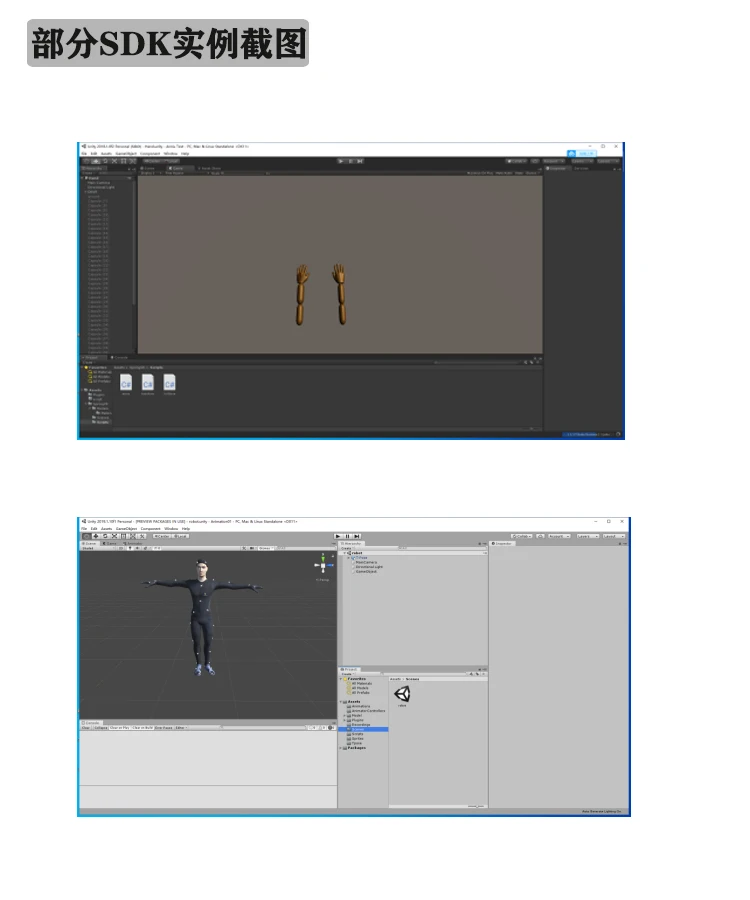Switch to Services tab in upper window

tap(581, 169)
